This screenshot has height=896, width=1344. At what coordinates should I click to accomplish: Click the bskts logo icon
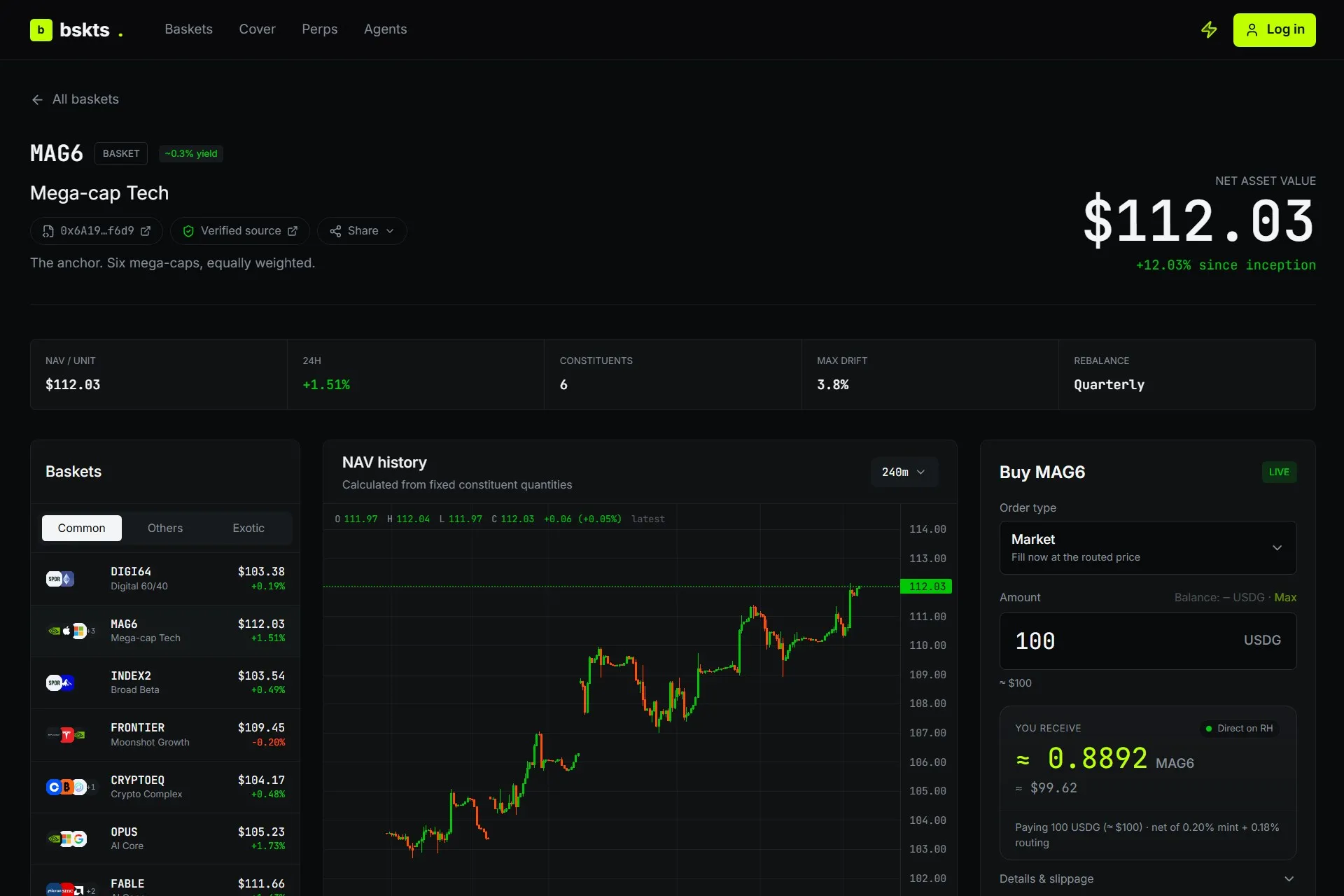[x=41, y=30]
